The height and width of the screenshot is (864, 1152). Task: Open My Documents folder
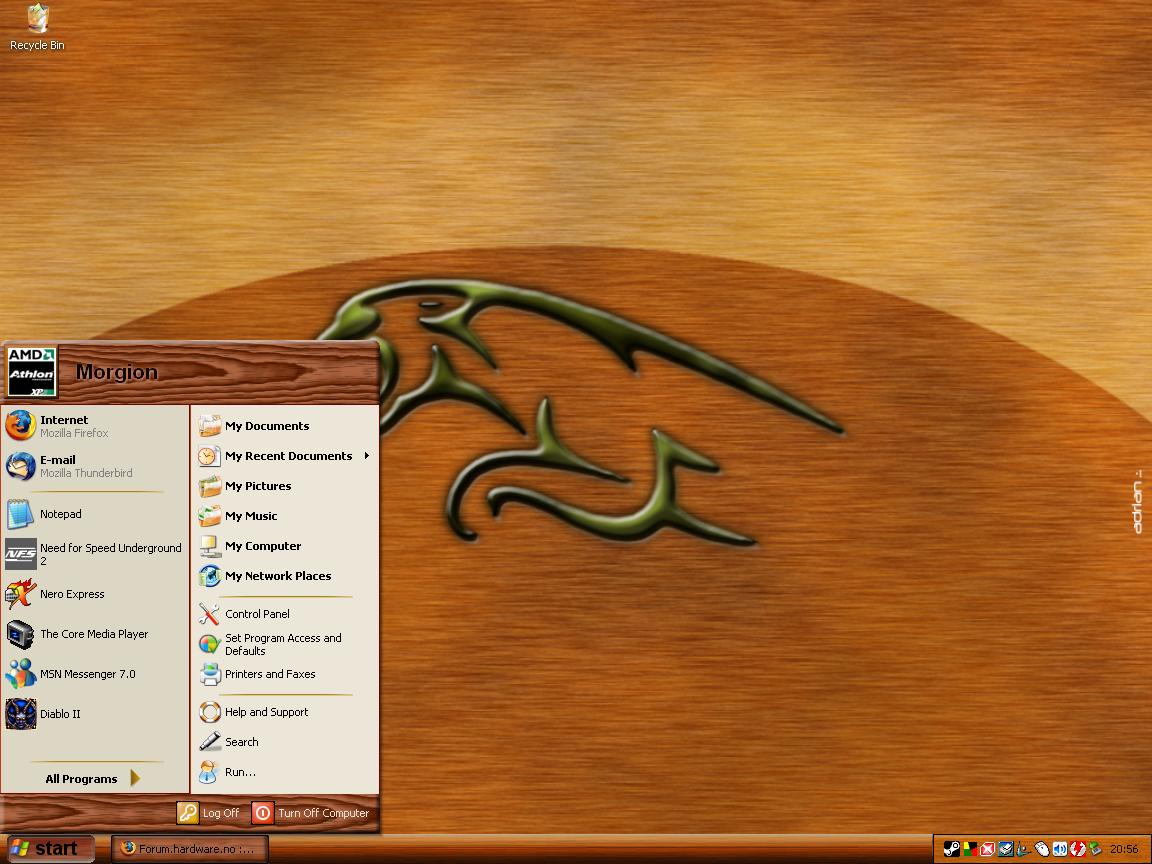point(285,426)
